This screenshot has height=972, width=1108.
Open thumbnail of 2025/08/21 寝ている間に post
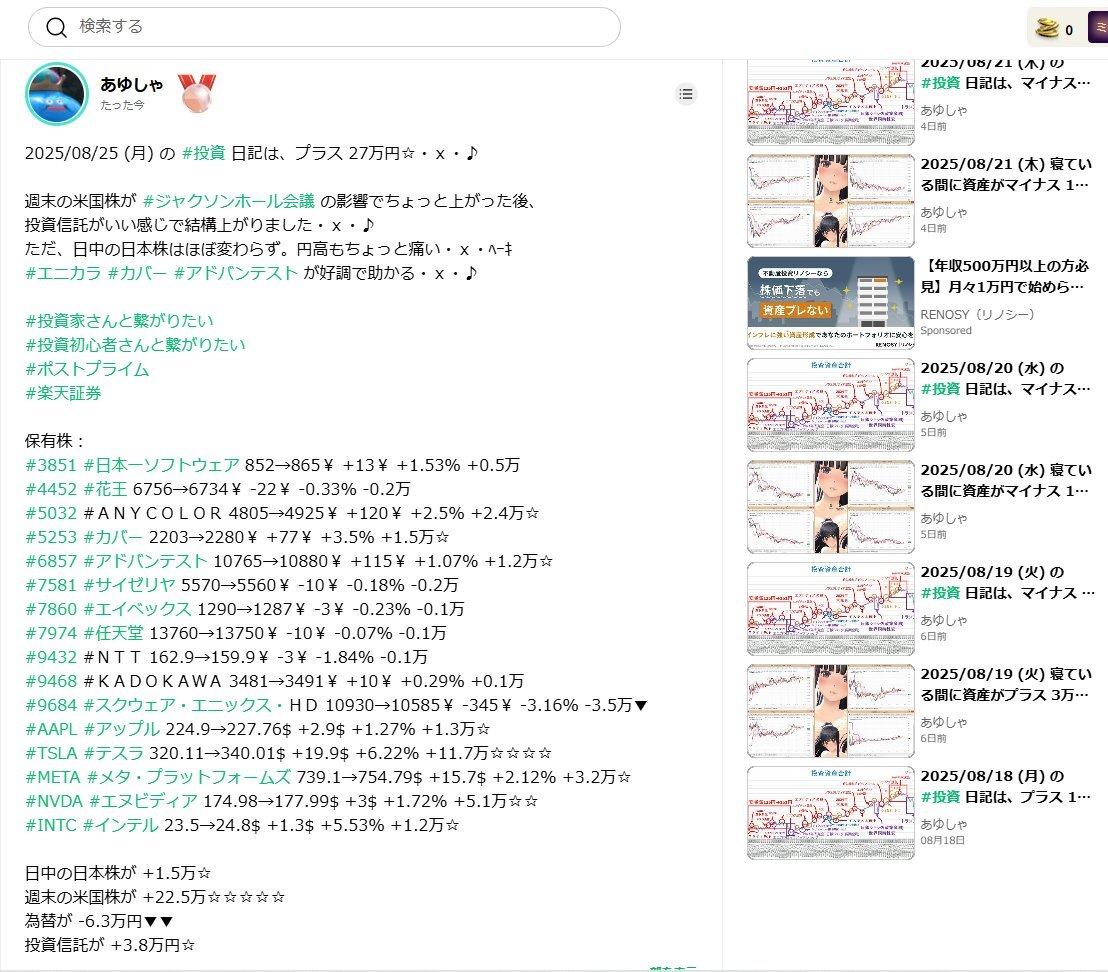pyautogui.click(x=830, y=201)
